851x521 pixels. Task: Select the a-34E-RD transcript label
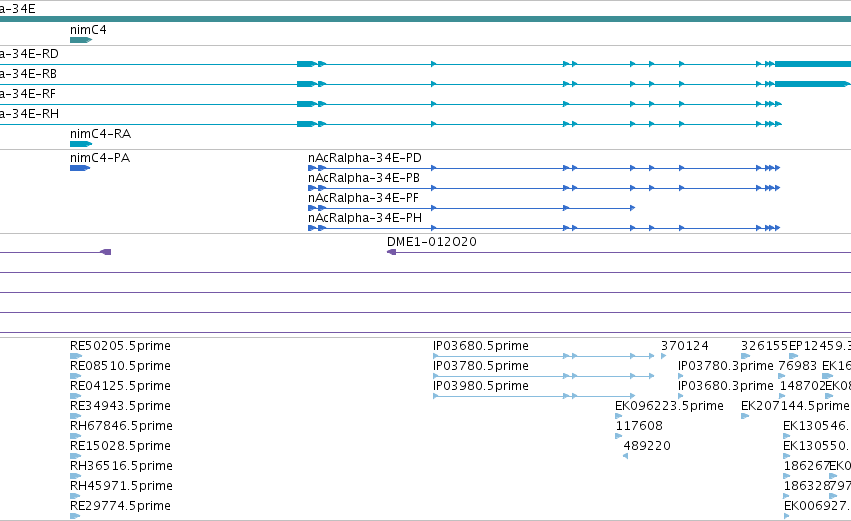click(29, 54)
